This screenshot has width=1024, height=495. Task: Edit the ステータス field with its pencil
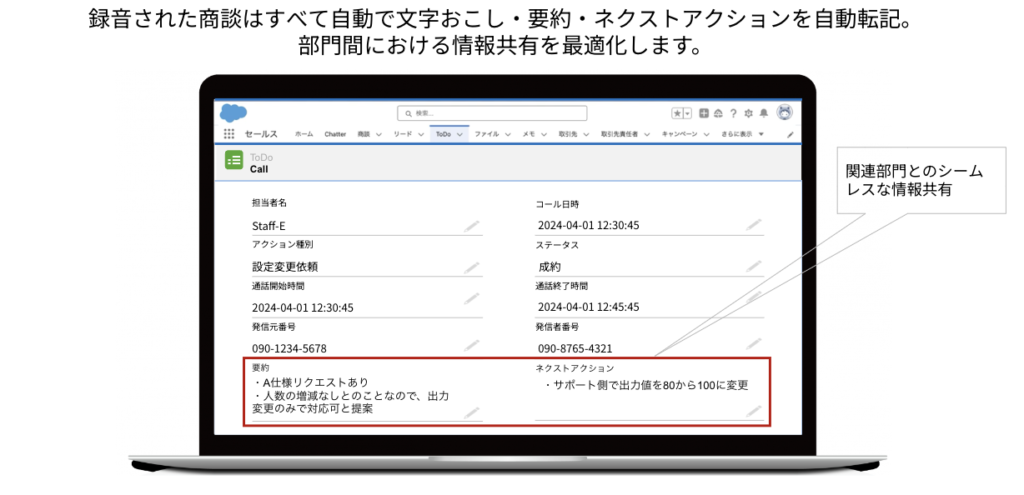(754, 266)
